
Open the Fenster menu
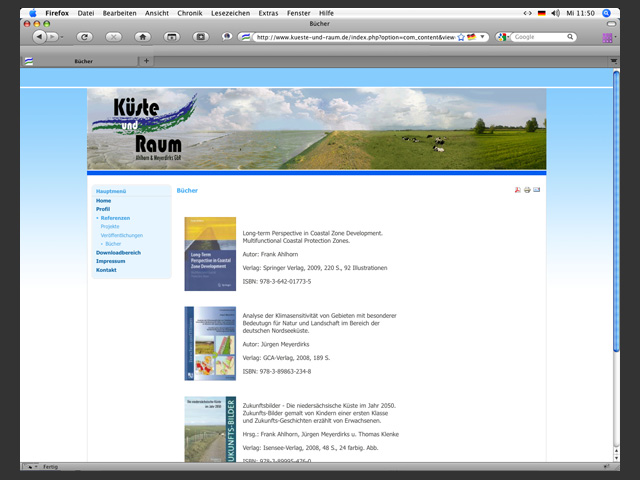tap(298, 13)
